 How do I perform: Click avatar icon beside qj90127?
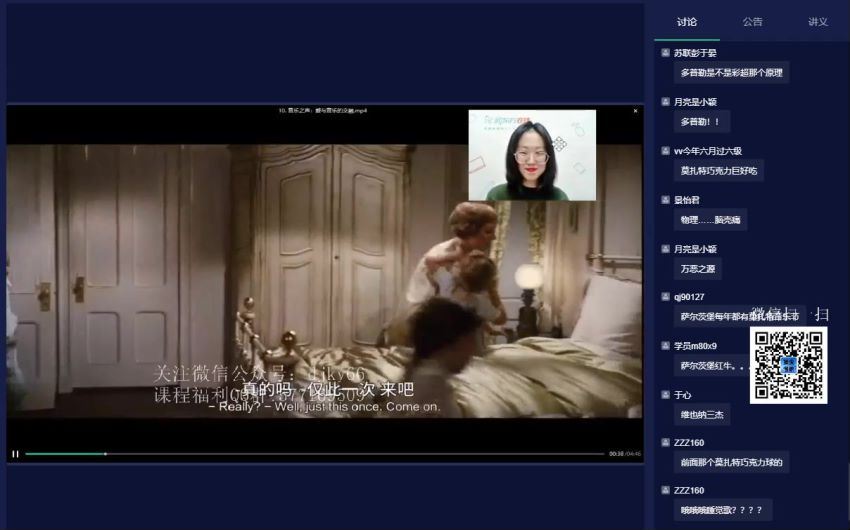click(665, 296)
